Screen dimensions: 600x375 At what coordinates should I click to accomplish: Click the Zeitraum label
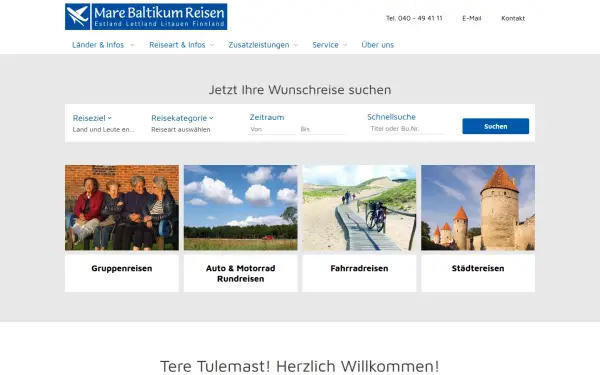267,117
